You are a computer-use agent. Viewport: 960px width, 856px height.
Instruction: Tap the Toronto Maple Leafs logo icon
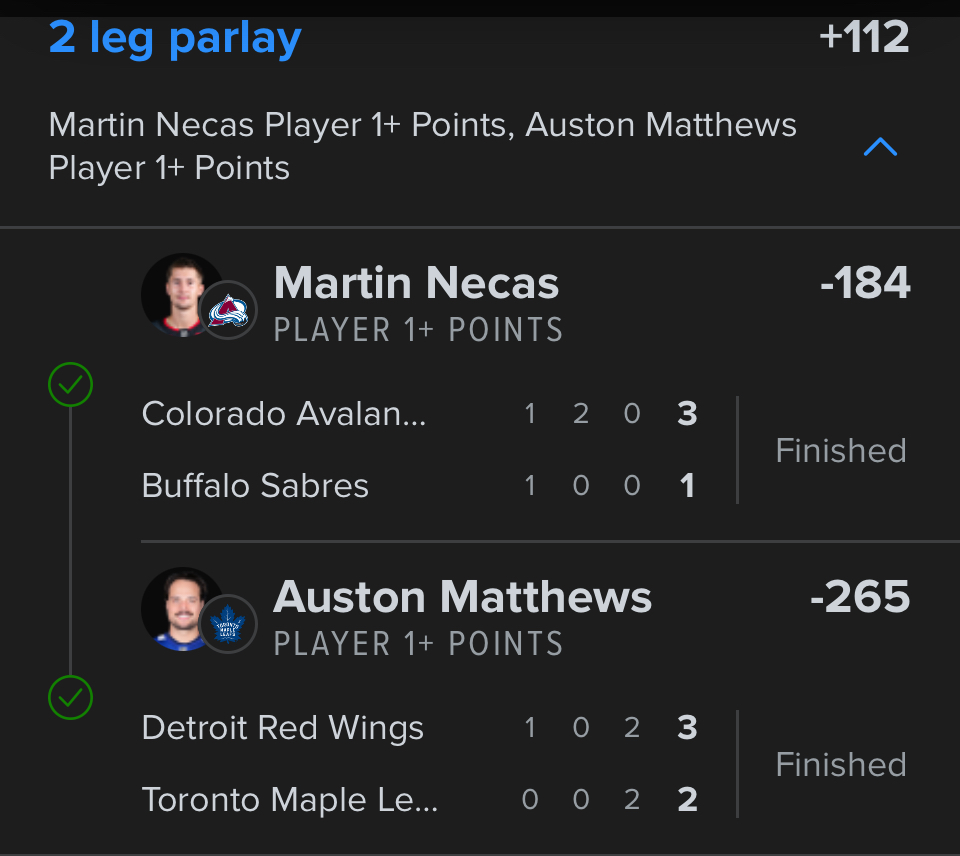point(230,624)
